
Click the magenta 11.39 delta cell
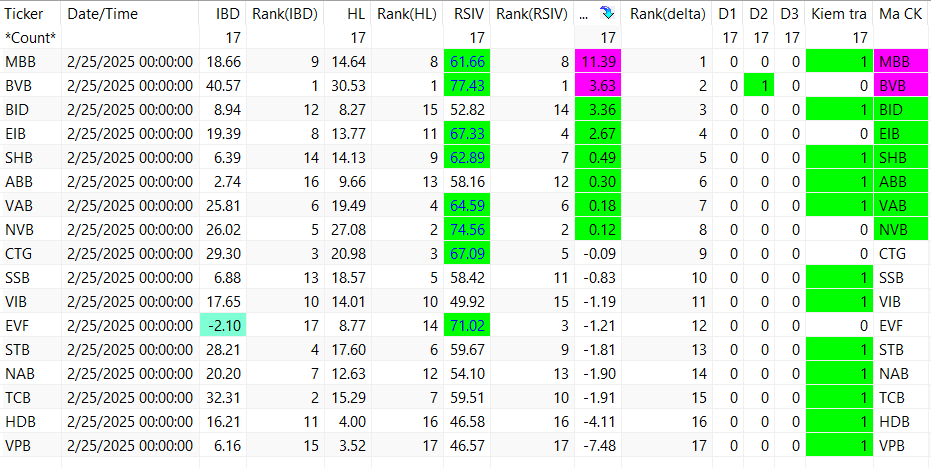597,62
